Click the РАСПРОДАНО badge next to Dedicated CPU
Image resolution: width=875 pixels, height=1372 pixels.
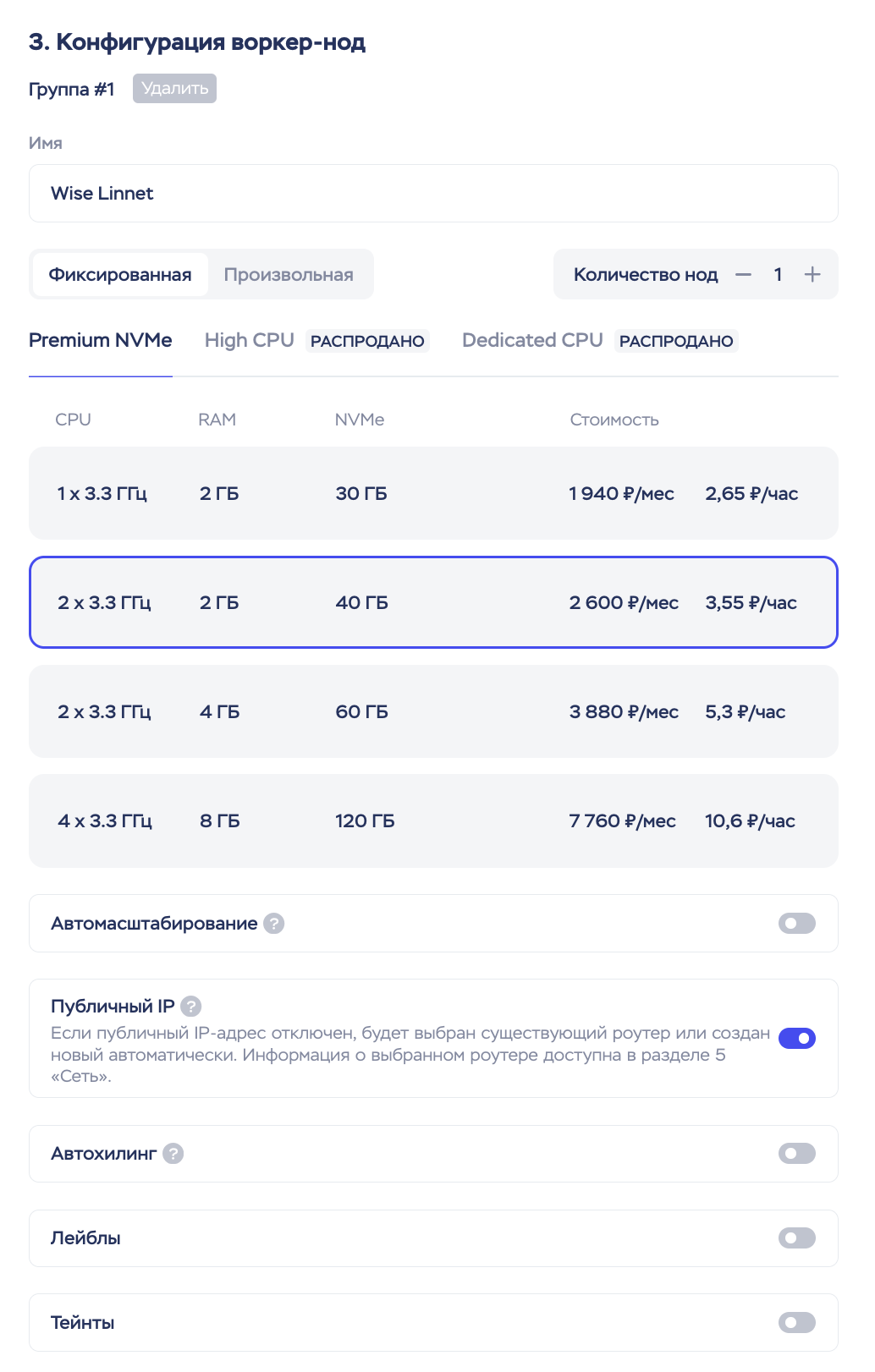676,341
